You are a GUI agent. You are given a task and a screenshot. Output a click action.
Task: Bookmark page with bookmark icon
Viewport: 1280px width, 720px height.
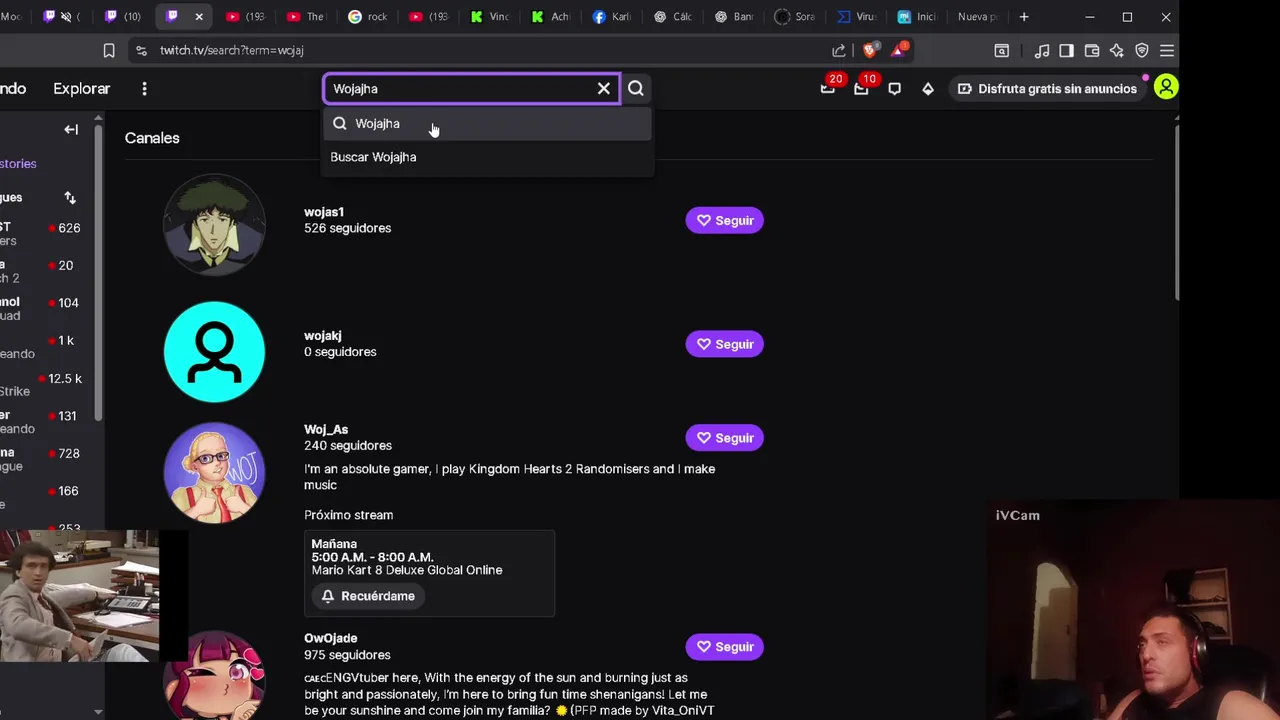pos(109,50)
